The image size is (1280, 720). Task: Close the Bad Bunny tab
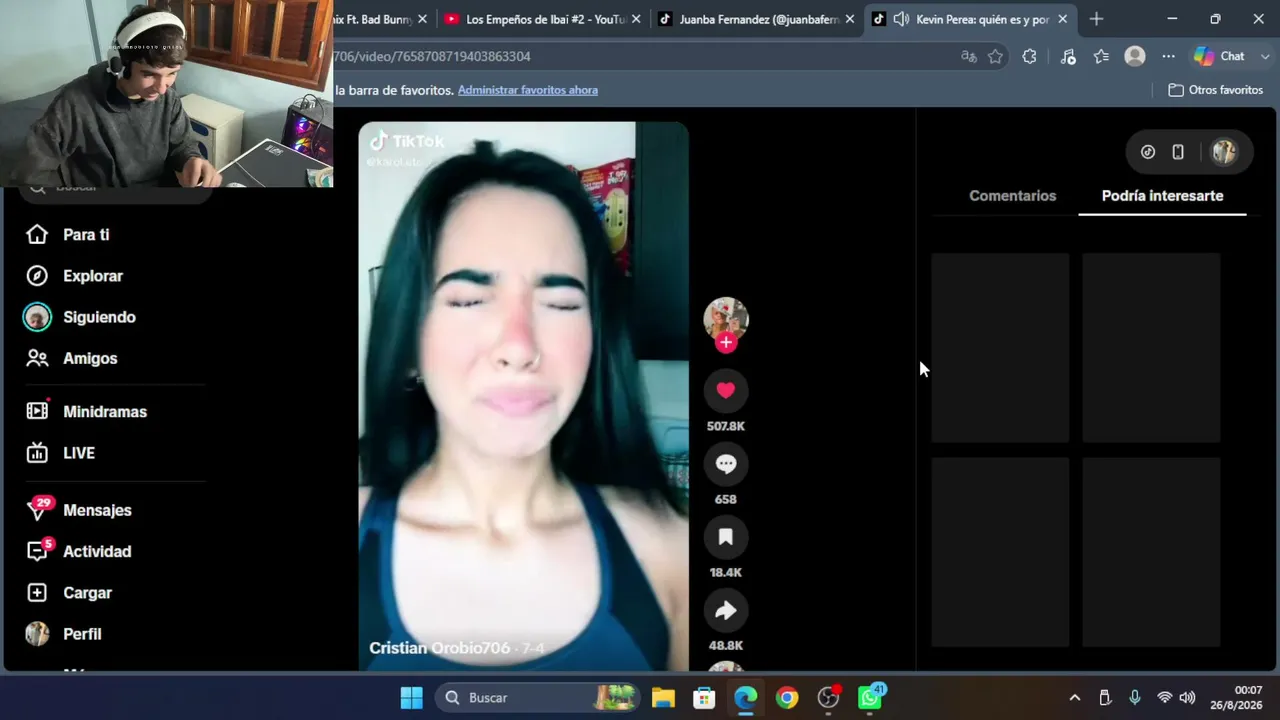coord(422,19)
